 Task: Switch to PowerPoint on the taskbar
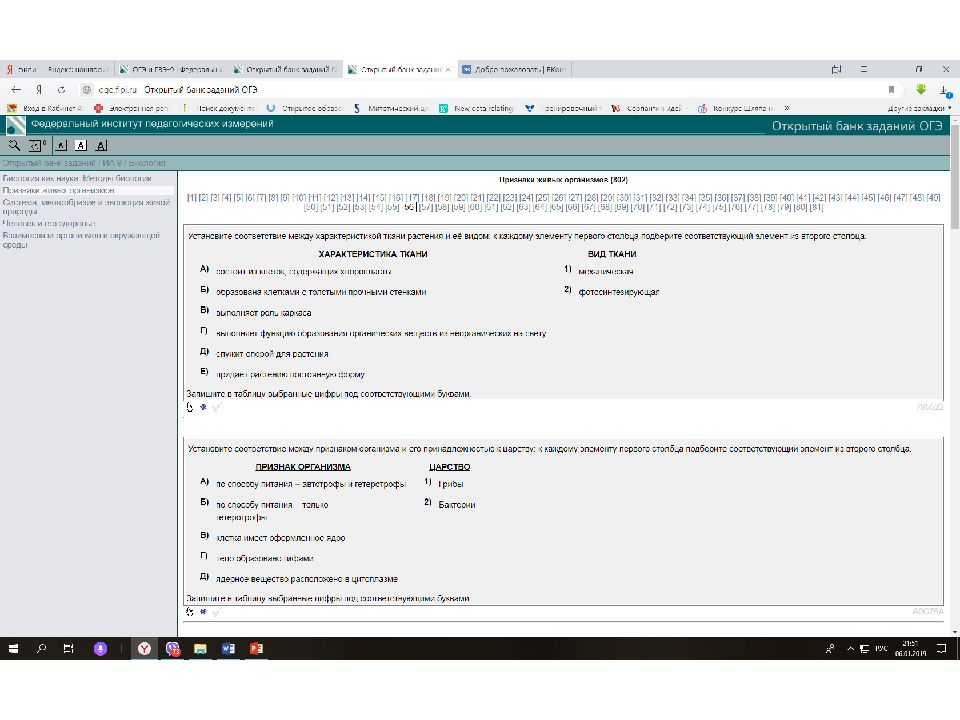coord(257,648)
